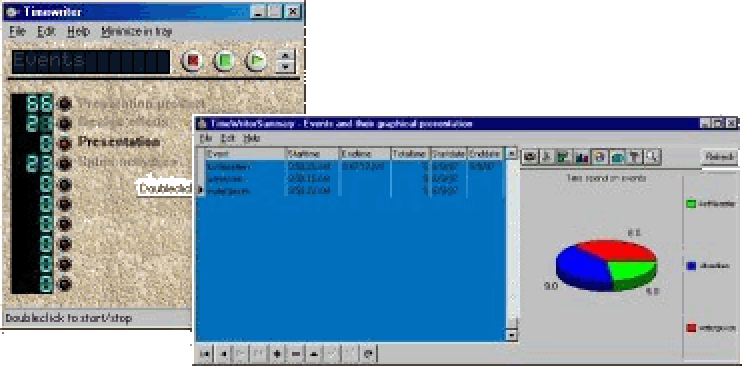Click the down arrow of the Events stepper

[x=285, y=67]
